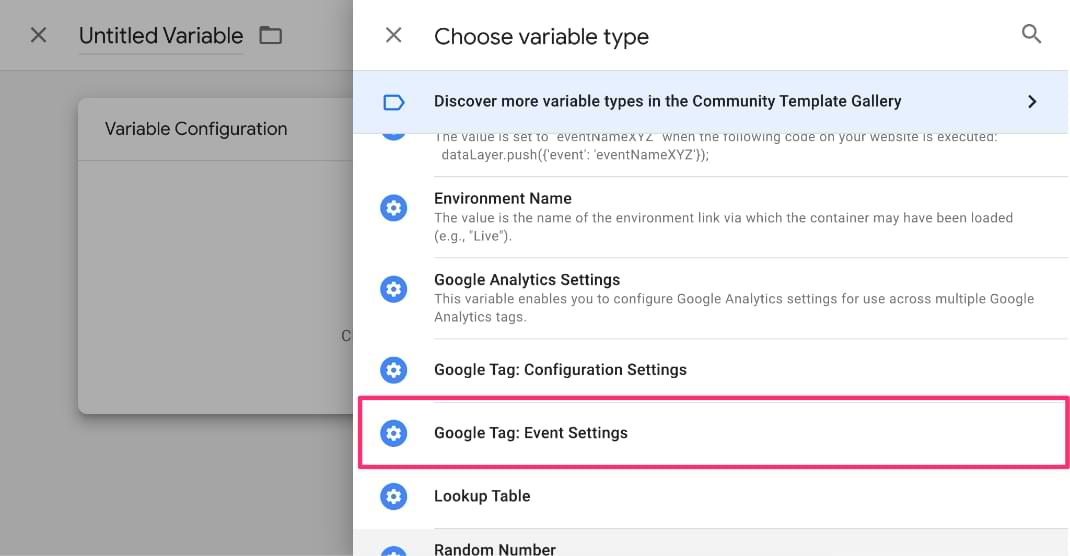The width and height of the screenshot is (1070, 556).
Task: Expand the Community Template Gallery chevron
Action: click(1032, 102)
